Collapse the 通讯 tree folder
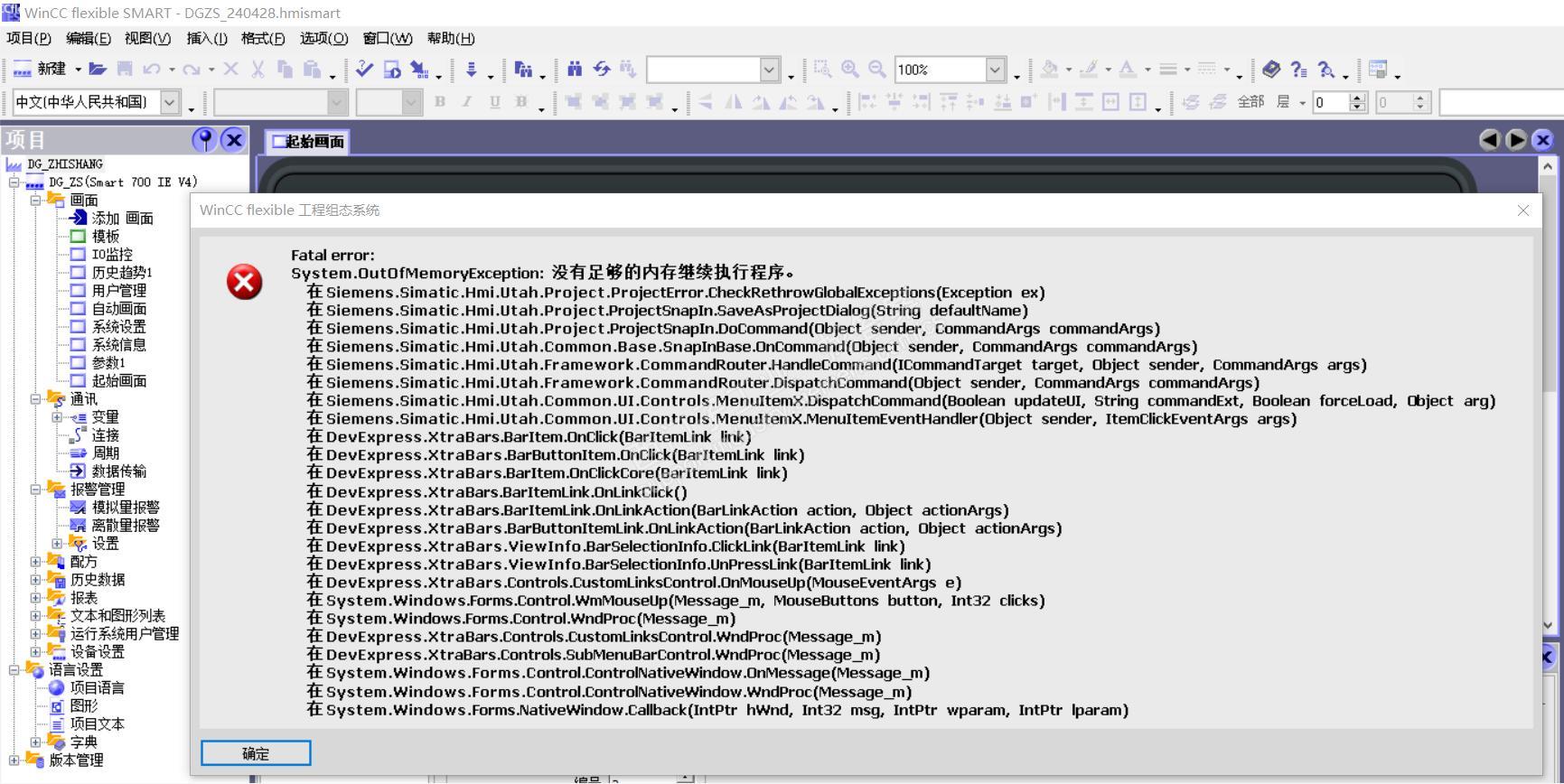Image resolution: width=1564 pixels, height=784 pixels. (x=35, y=398)
